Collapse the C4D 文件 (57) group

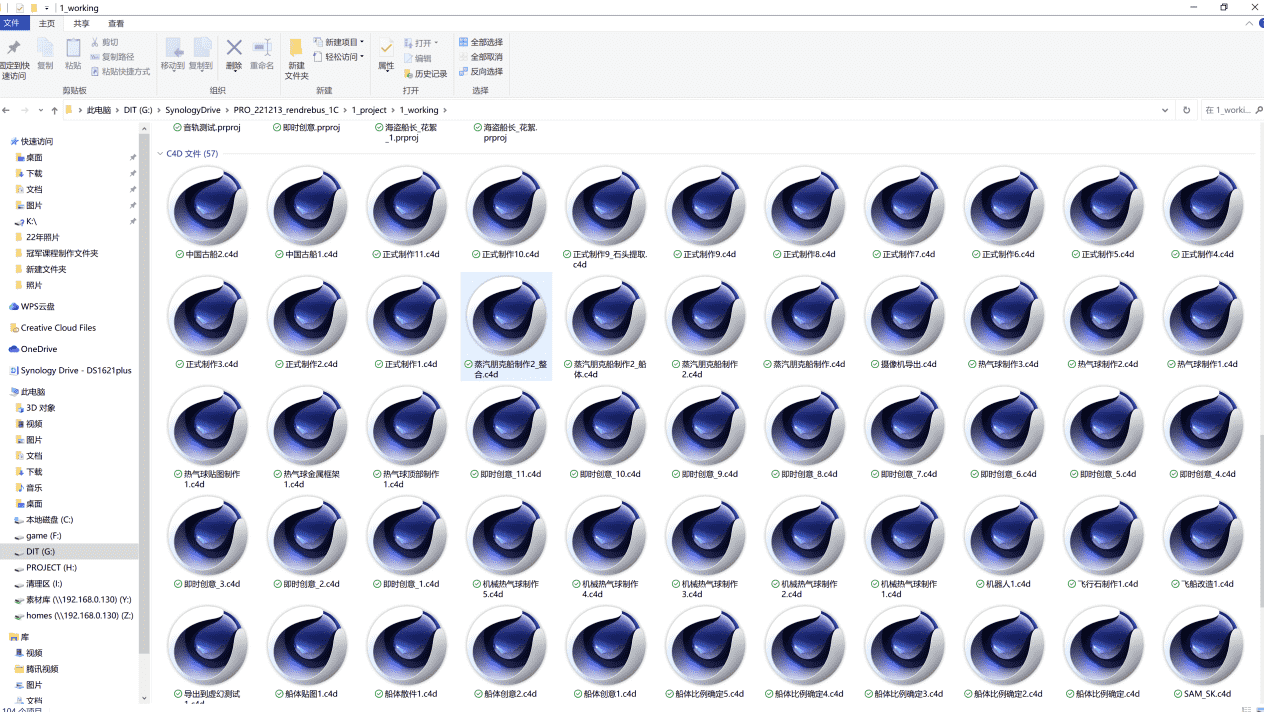click(x=160, y=154)
